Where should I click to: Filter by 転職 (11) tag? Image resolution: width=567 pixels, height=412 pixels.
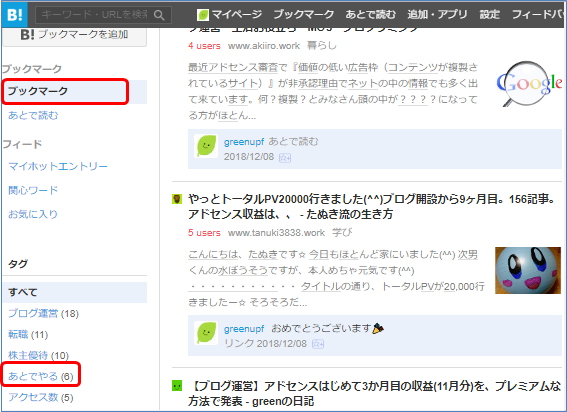pos(28,335)
